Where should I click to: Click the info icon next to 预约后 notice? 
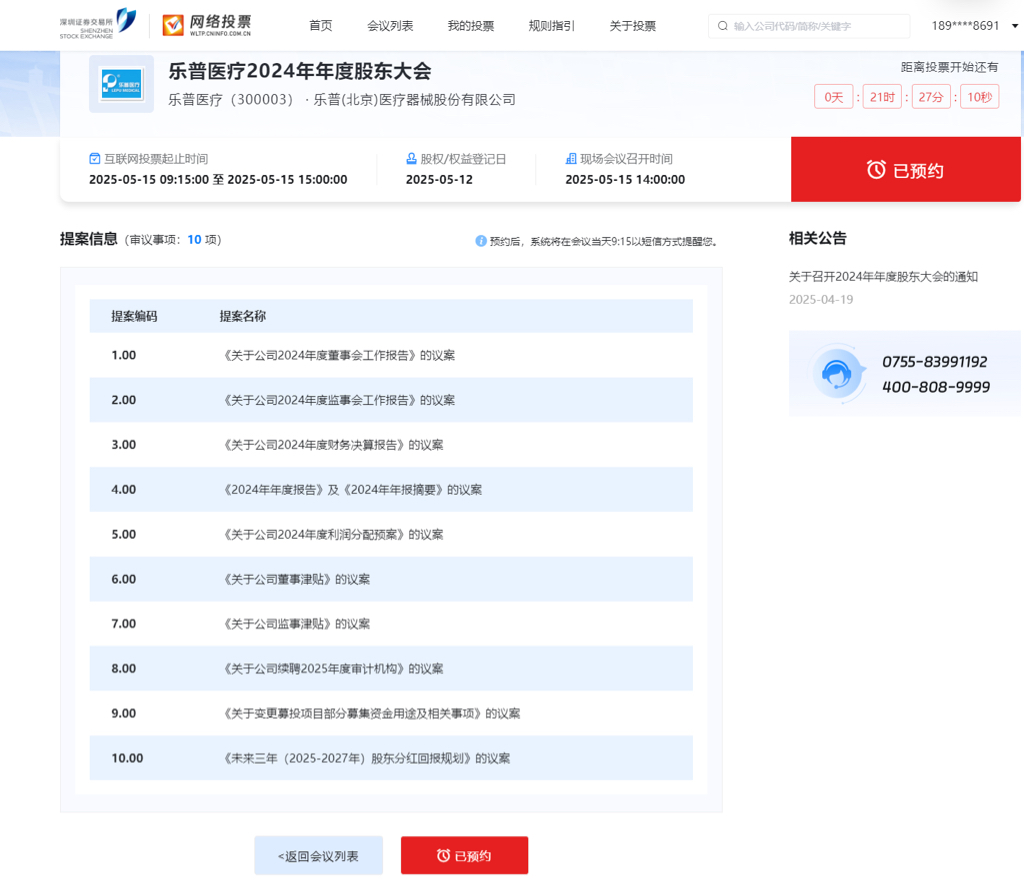[x=481, y=241]
